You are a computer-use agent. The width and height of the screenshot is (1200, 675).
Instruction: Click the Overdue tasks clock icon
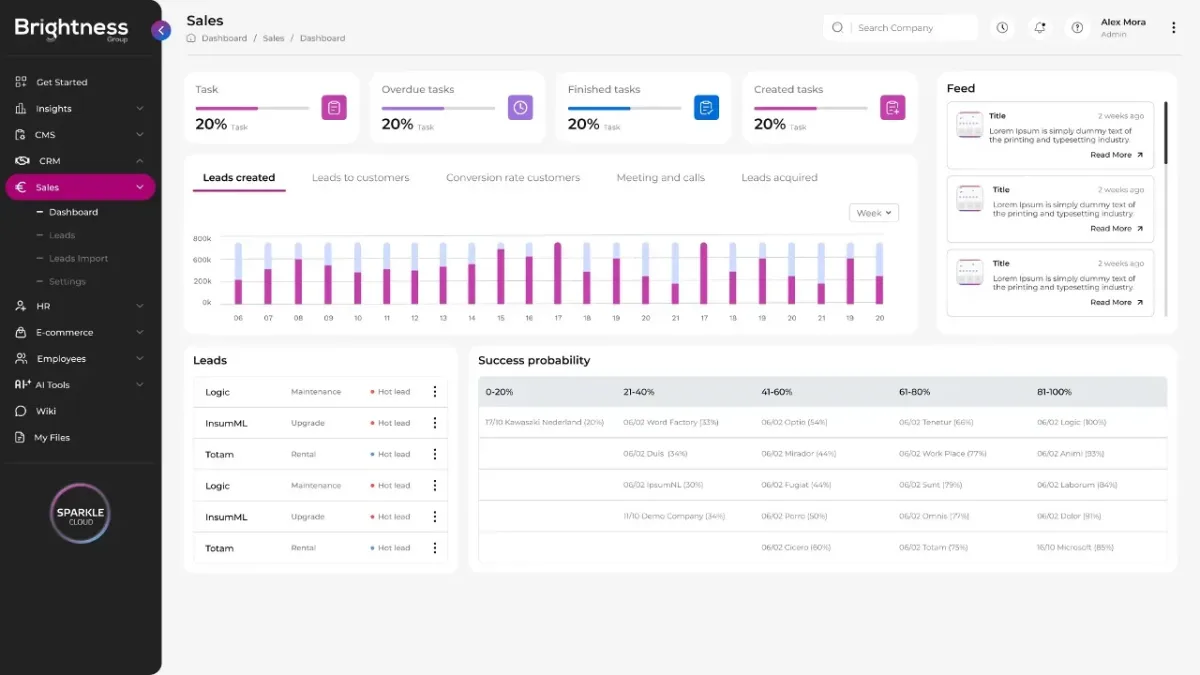520,107
